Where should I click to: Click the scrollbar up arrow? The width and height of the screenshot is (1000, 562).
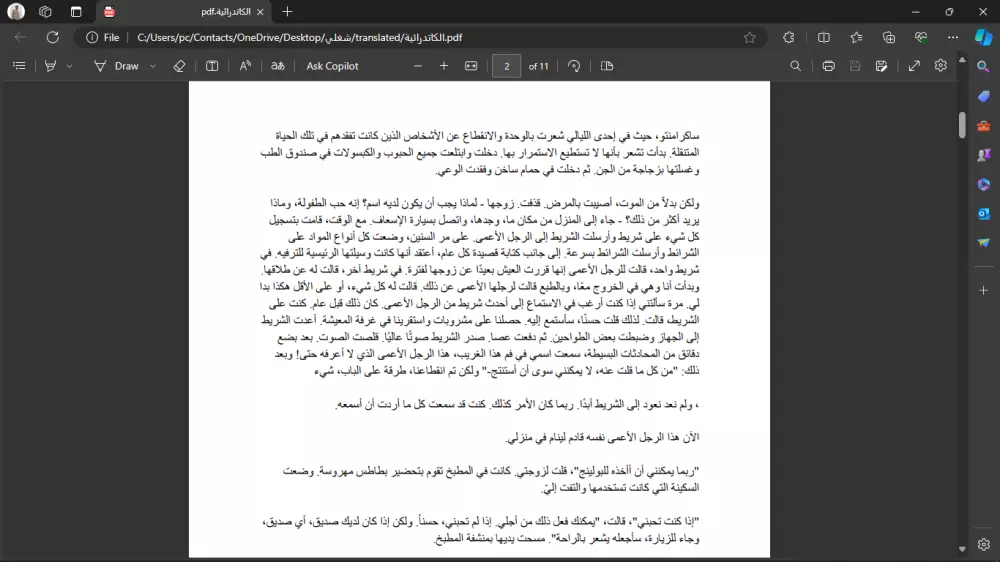pos(962,60)
